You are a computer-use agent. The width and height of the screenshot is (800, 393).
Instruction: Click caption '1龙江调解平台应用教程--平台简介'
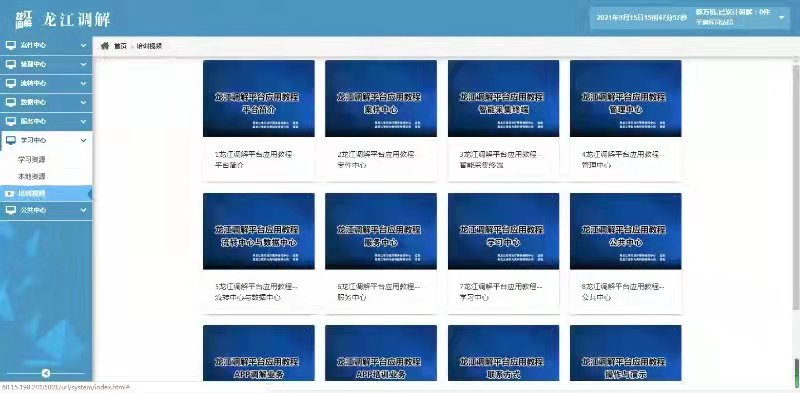[255, 160]
